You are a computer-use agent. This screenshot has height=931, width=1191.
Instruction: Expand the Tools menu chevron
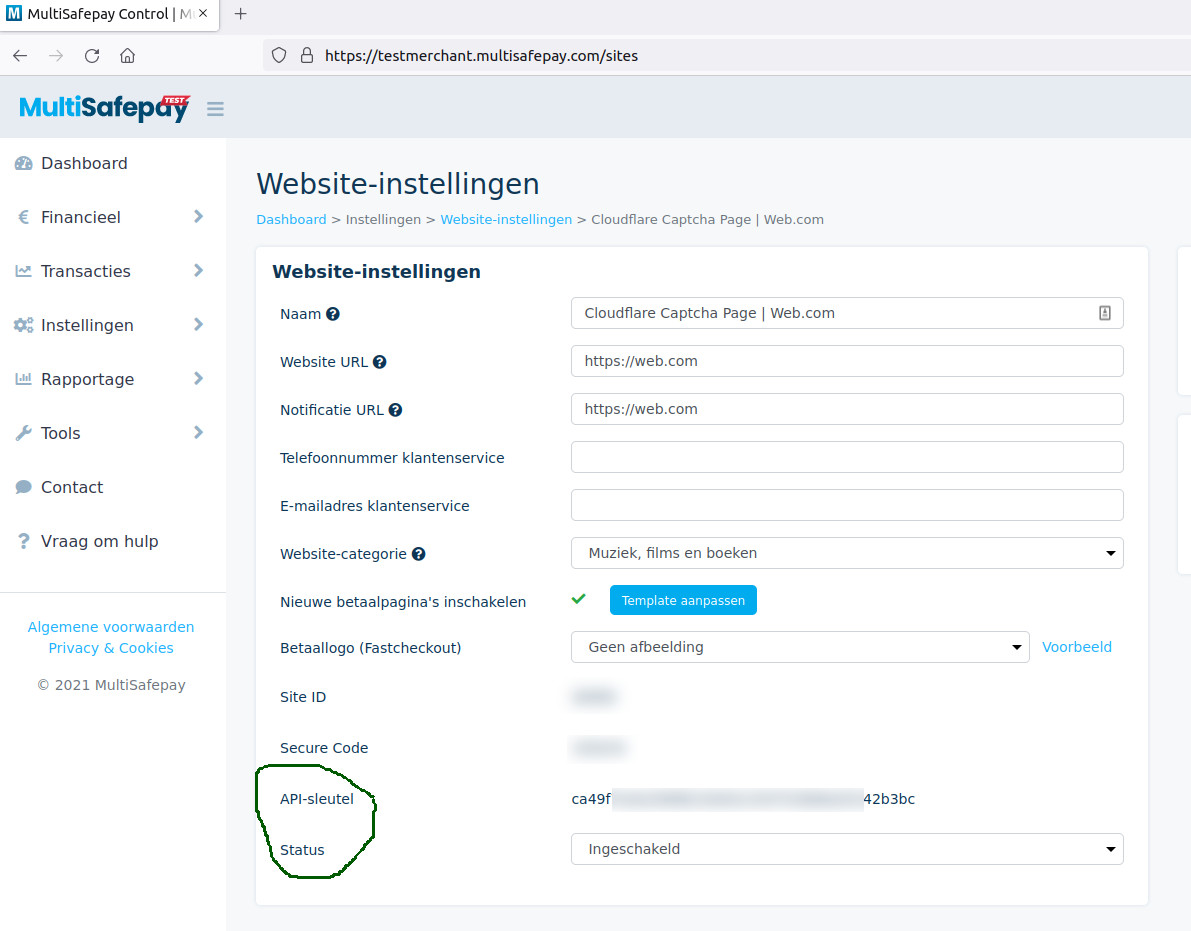point(198,432)
